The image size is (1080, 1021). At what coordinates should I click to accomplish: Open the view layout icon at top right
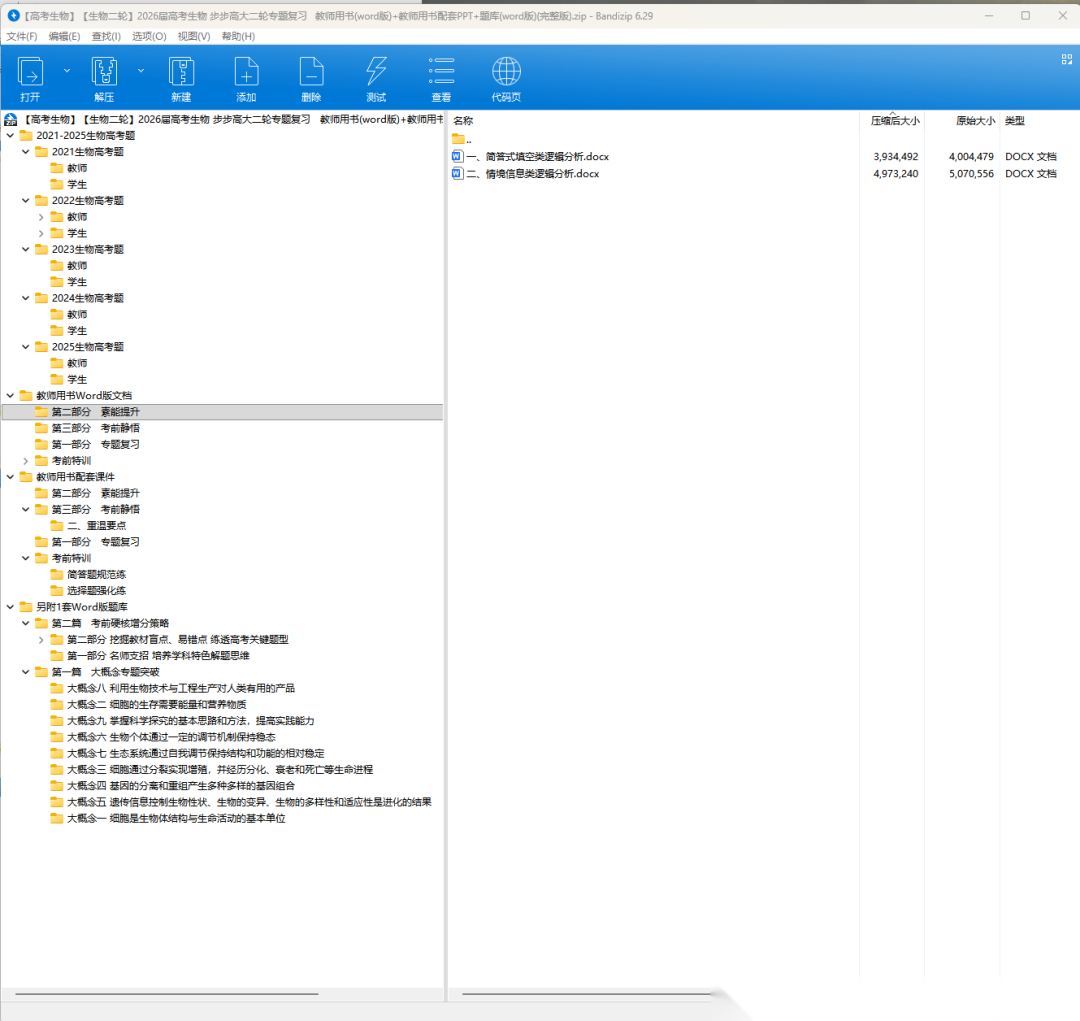(1066, 60)
